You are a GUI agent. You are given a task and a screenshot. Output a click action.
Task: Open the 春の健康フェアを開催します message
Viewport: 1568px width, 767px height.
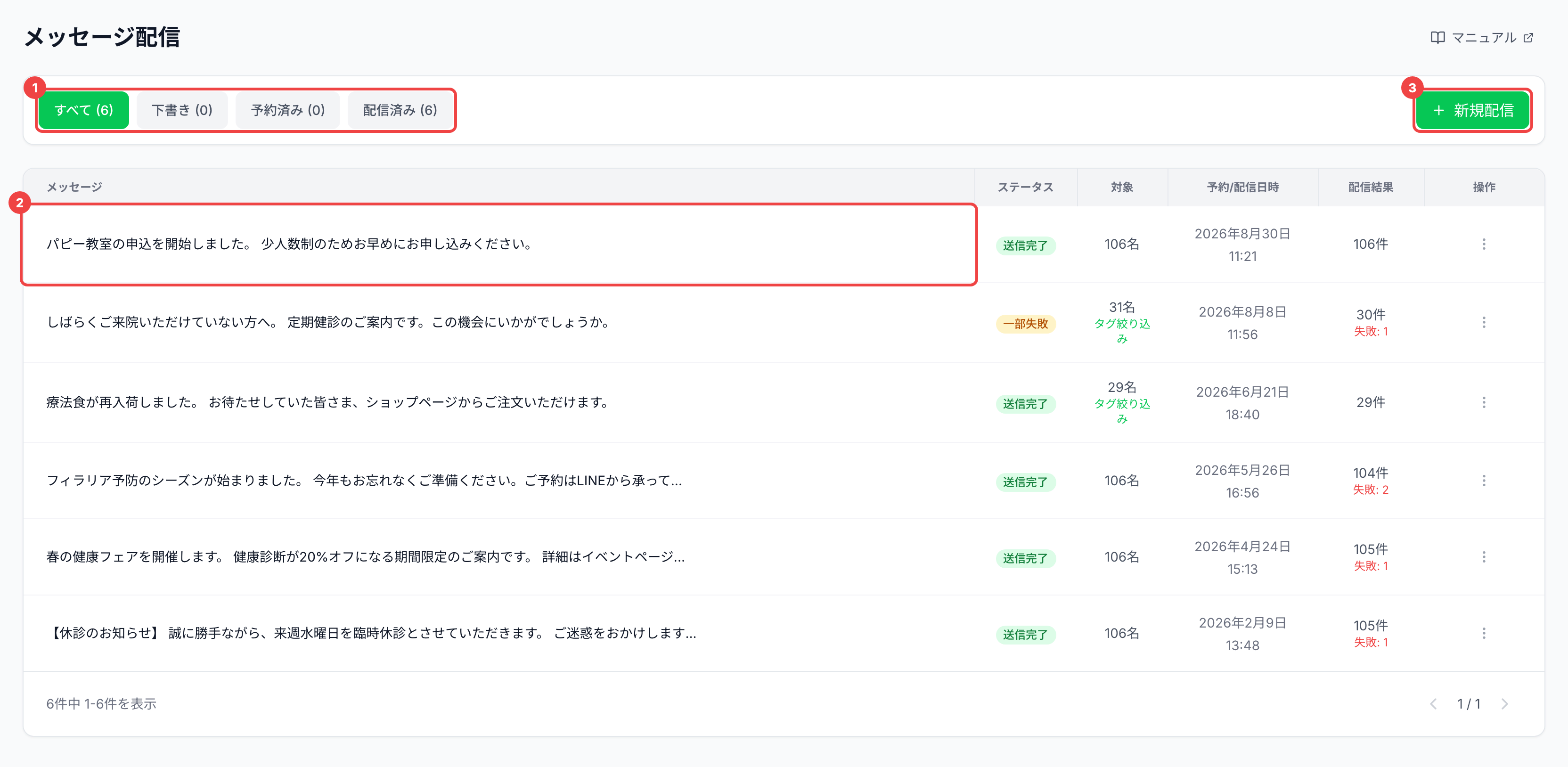tap(366, 557)
